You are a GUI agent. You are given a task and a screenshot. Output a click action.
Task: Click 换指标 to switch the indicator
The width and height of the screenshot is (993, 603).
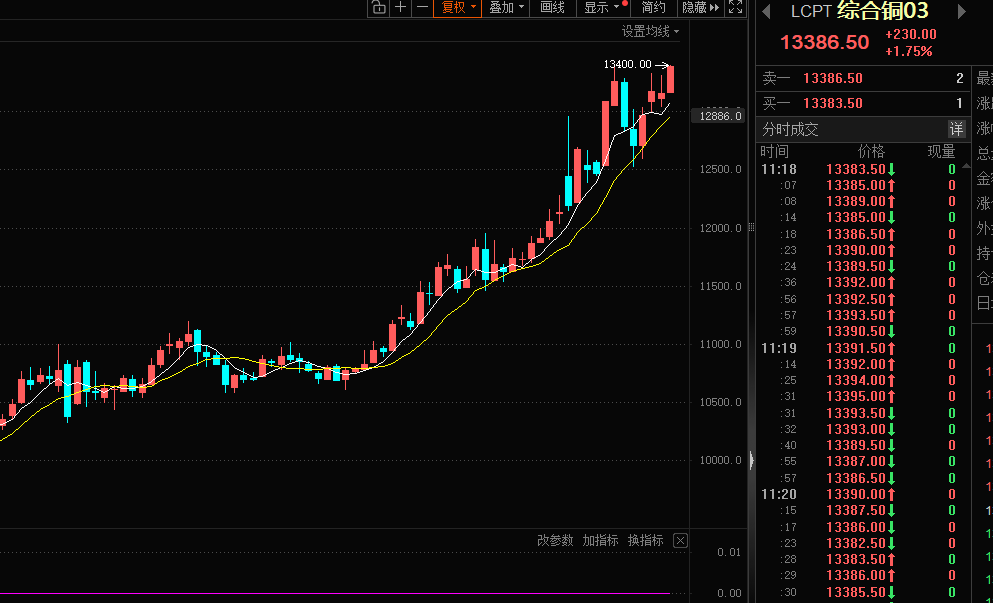point(645,541)
